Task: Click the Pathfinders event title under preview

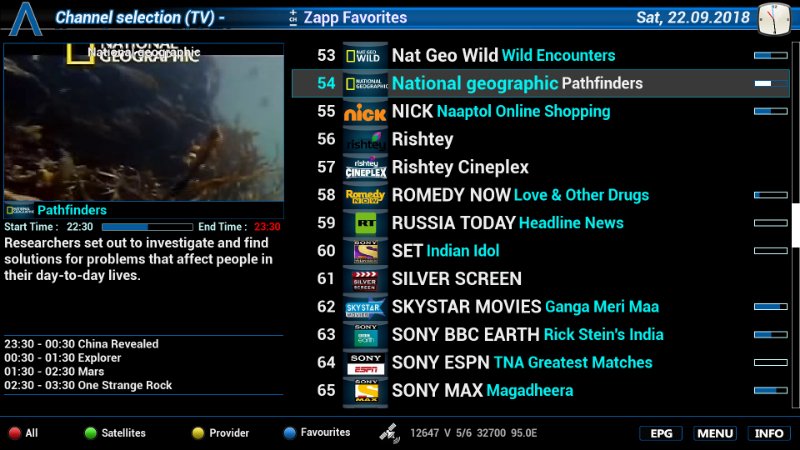Action: 72,210
